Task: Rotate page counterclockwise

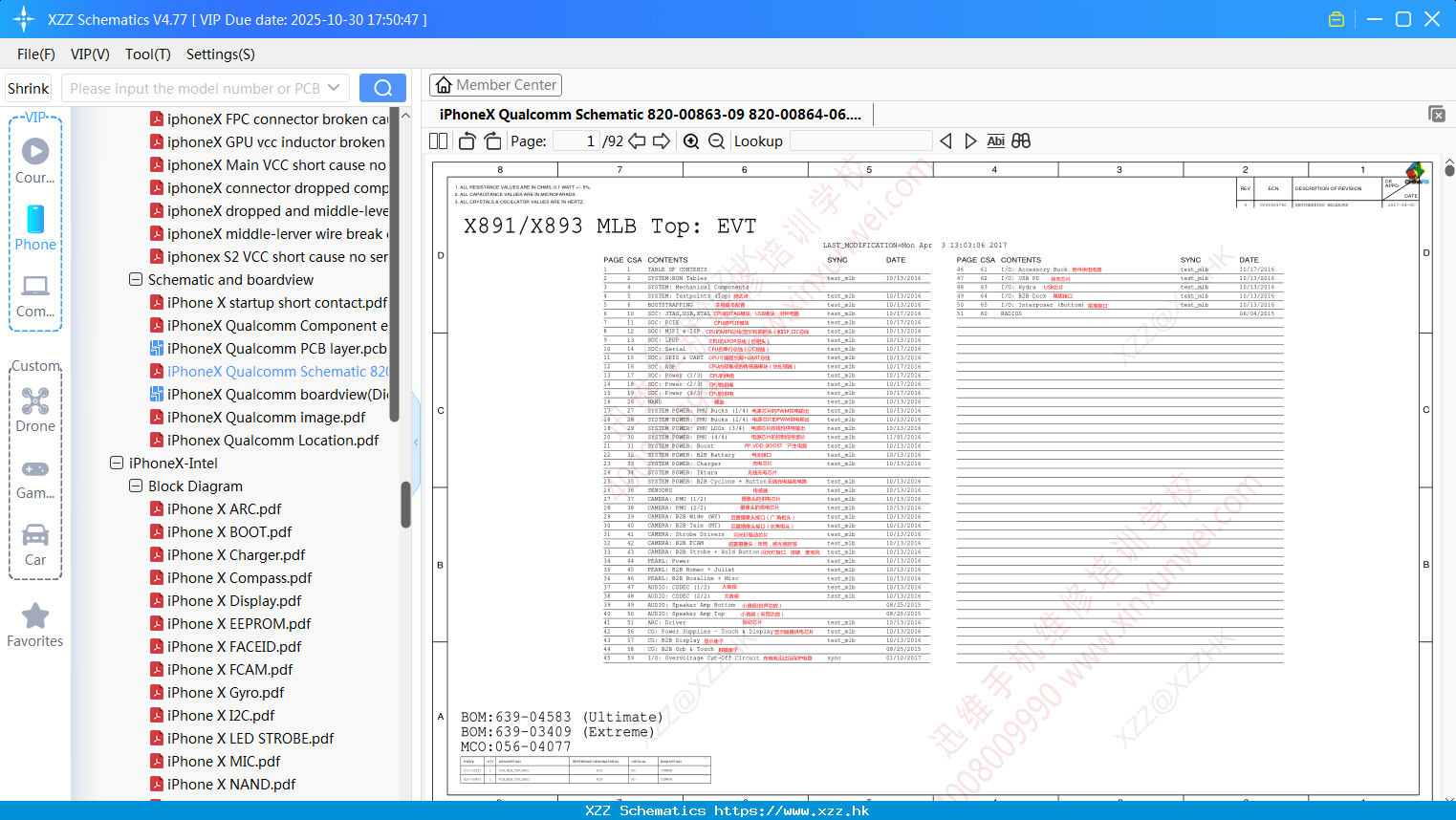Action: 467,141
